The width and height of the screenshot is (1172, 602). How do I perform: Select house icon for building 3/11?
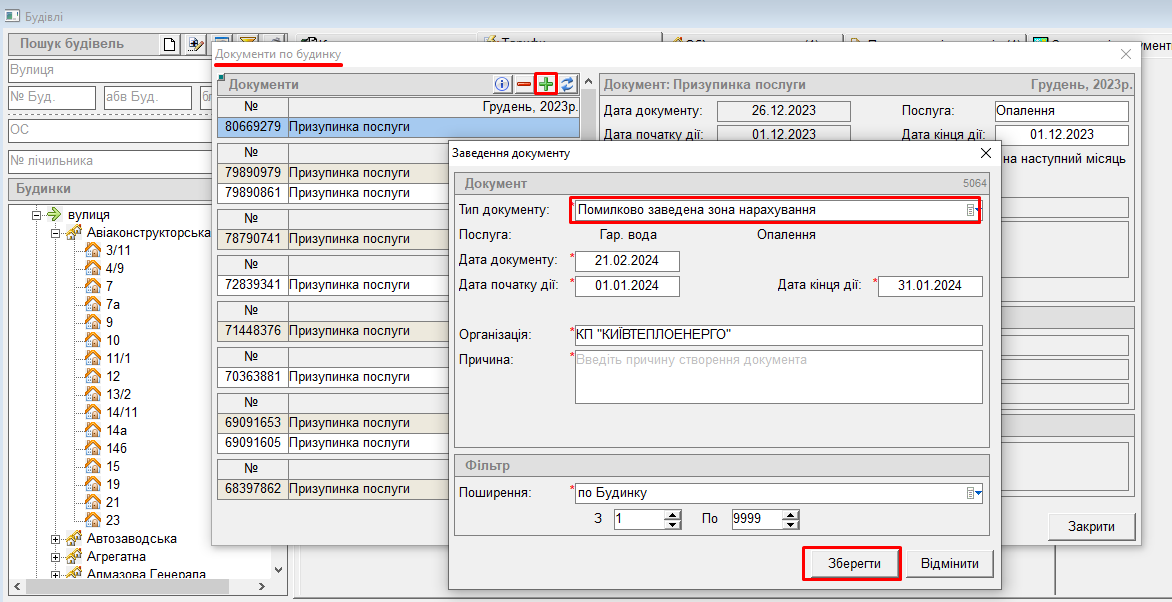pos(93,250)
